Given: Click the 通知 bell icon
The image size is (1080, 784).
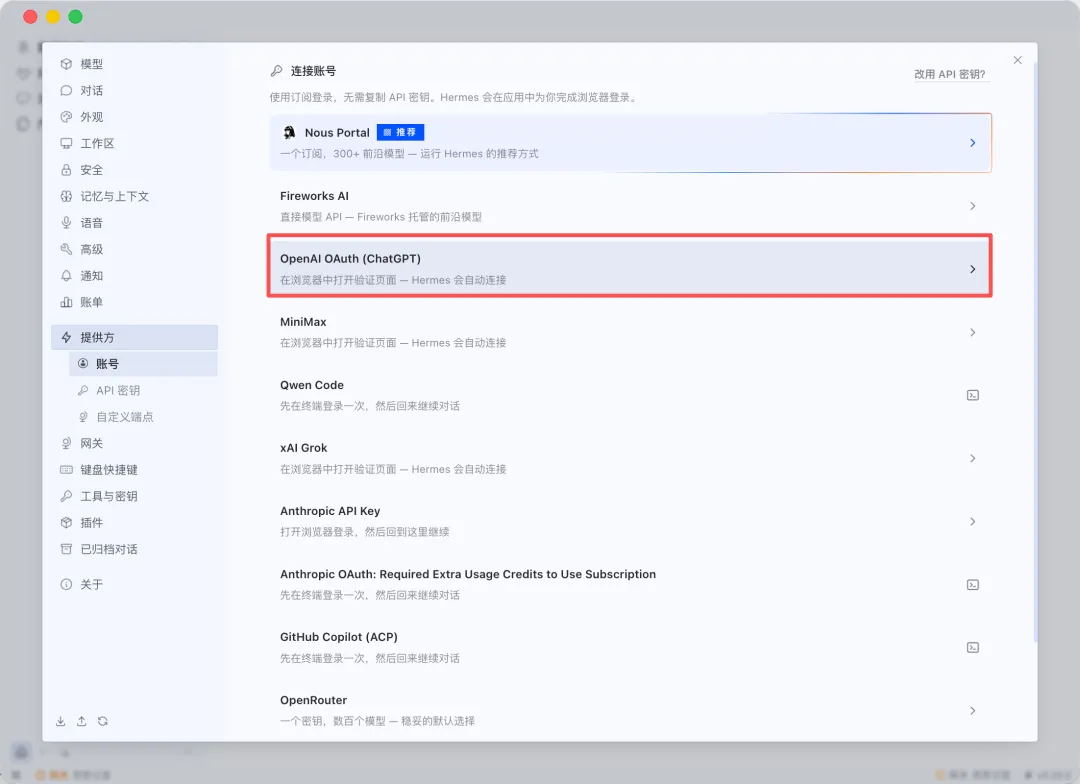Looking at the screenshot, I should pos(66,276).
